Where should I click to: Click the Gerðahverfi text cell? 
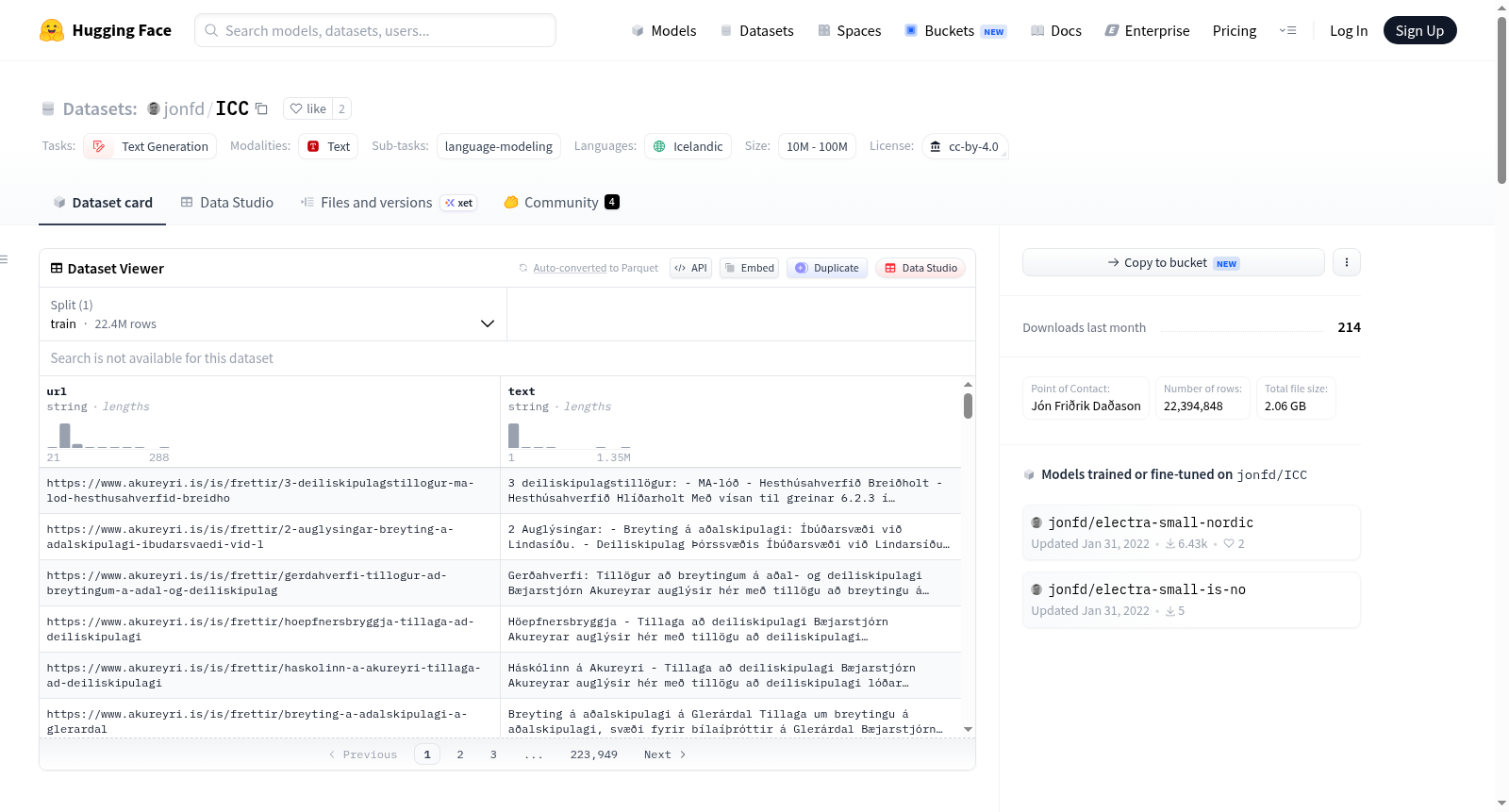(x=731, y=583)
